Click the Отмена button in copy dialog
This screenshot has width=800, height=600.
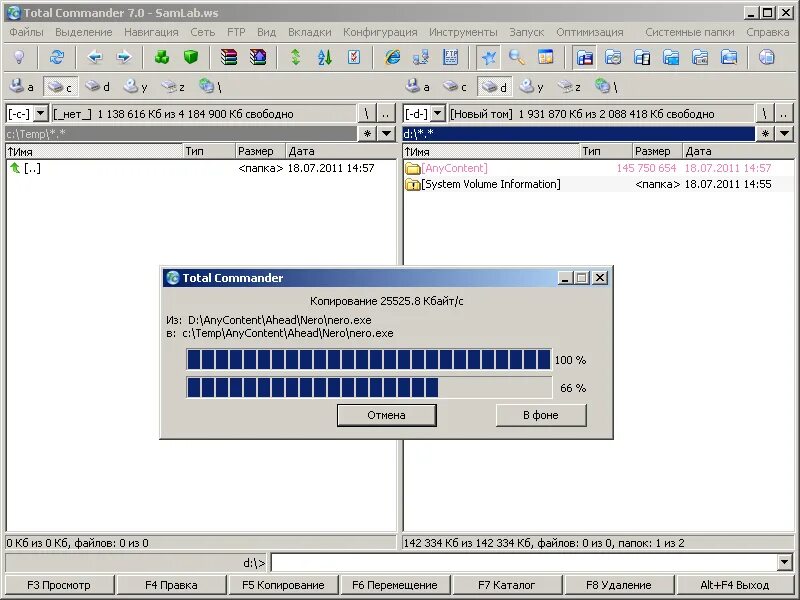click(x=387, y=415)
